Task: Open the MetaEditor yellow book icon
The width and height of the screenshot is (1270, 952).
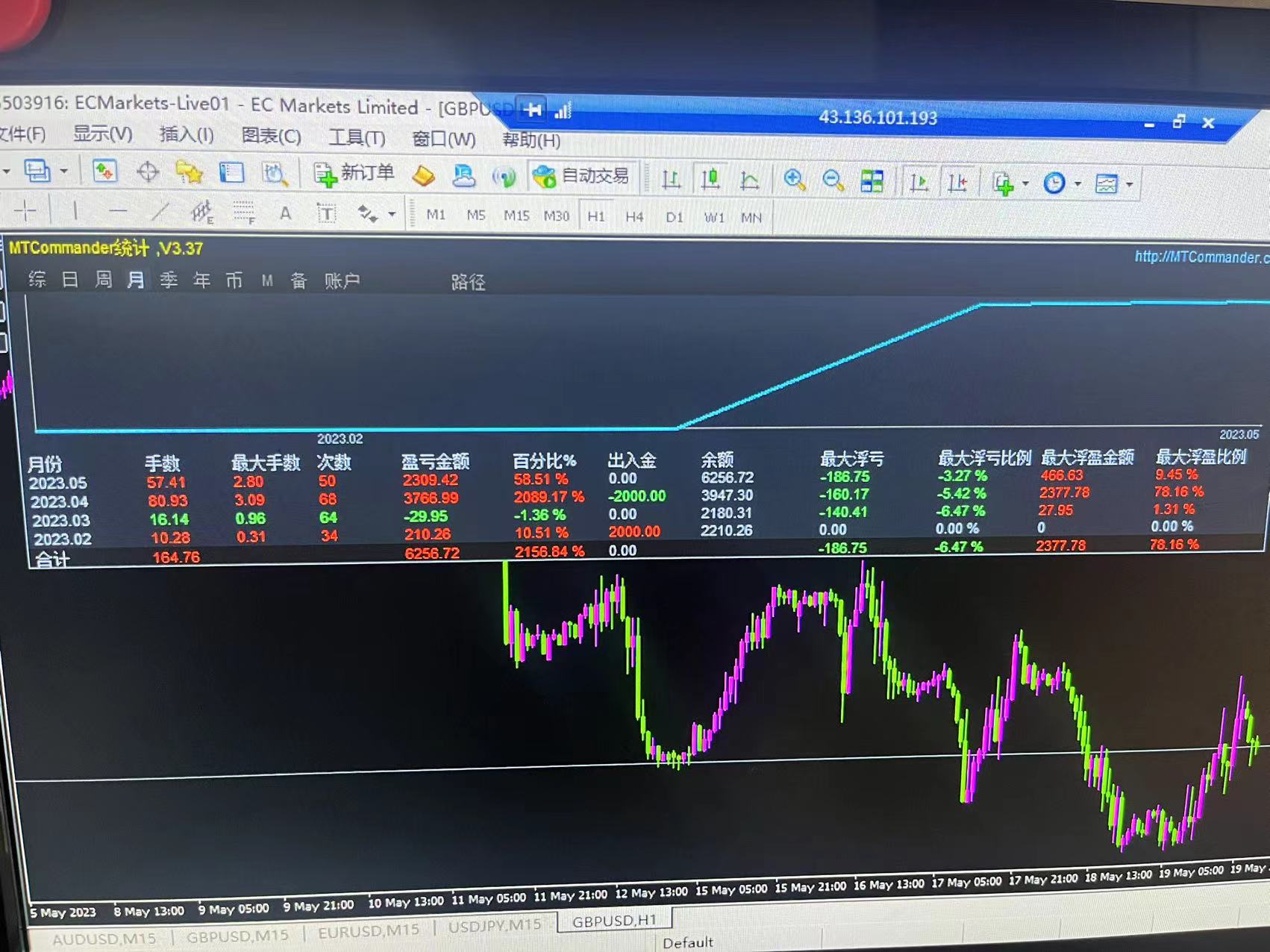Action: (423, 175)
